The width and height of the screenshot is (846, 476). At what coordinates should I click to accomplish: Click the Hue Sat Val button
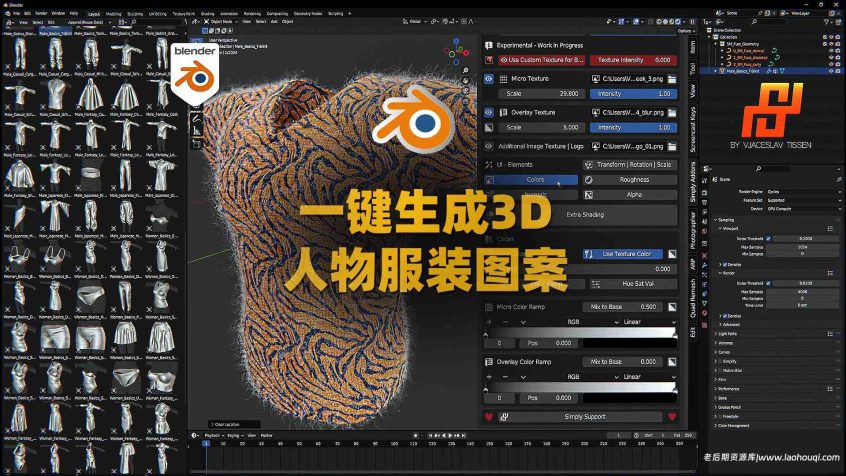pos(632,283)
